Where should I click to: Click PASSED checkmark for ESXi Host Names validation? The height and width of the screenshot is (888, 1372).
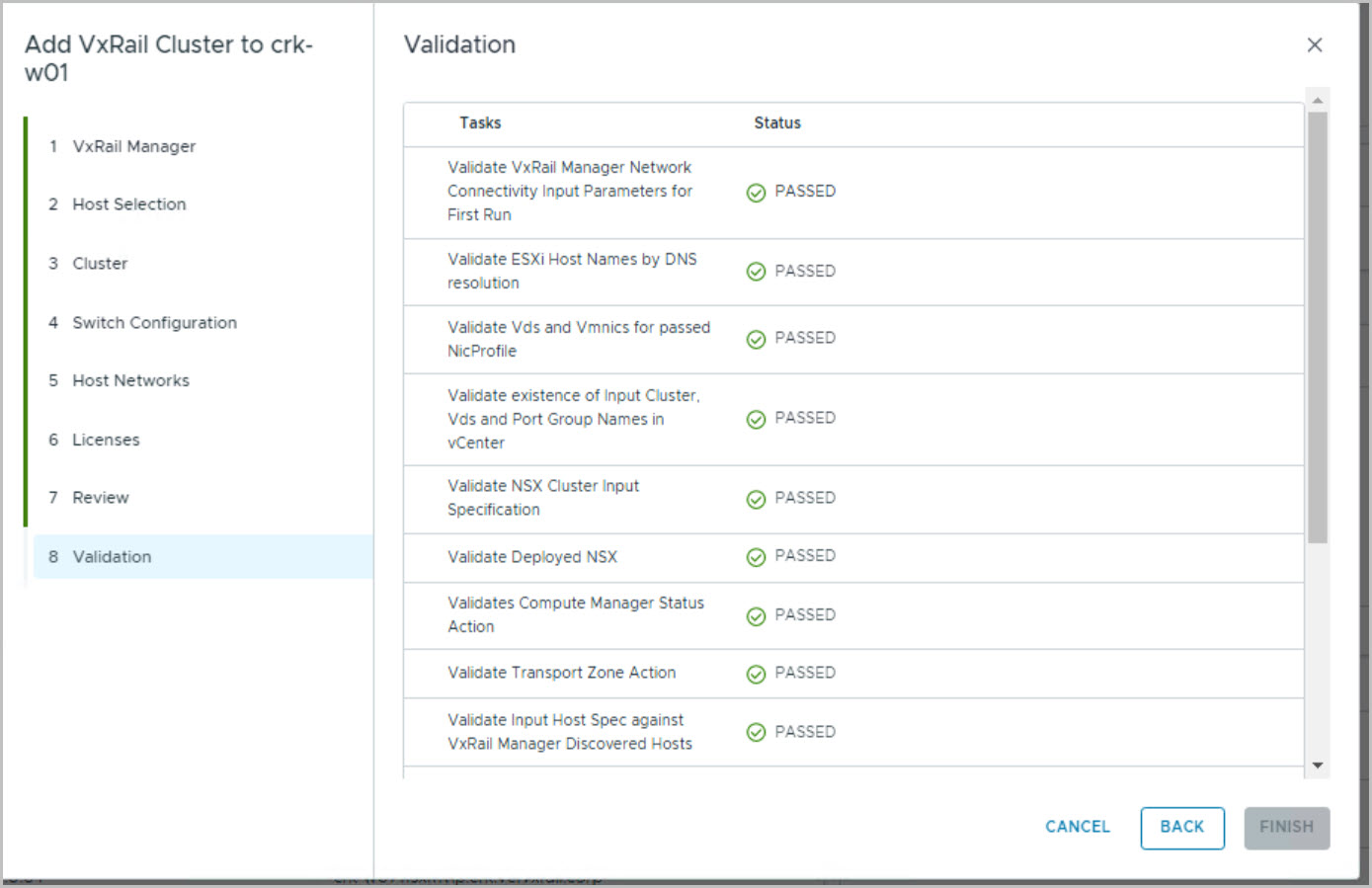pyautogui.click(x=757, y=272)
